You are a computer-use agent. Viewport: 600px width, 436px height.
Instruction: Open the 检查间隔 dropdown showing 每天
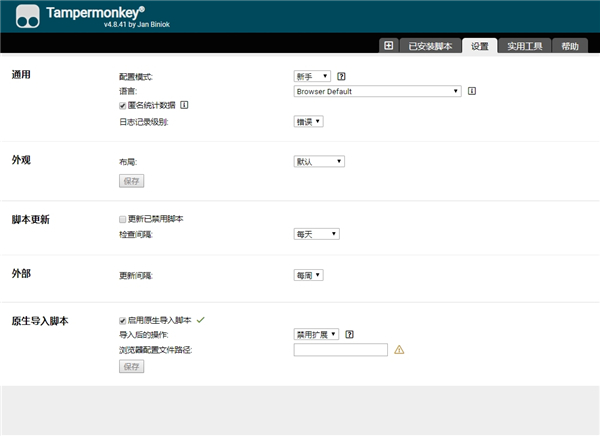tap(316, 234)
